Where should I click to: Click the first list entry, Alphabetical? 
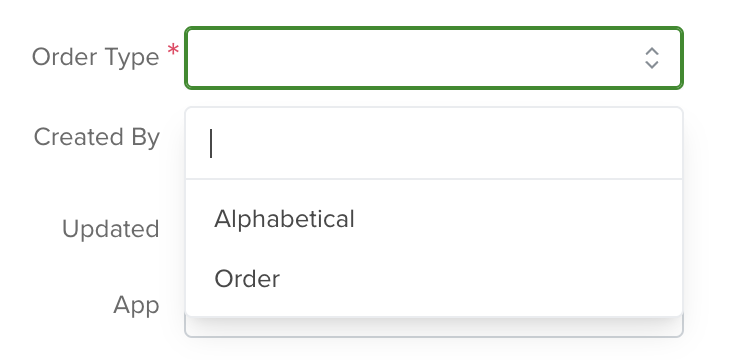point(434,219)
